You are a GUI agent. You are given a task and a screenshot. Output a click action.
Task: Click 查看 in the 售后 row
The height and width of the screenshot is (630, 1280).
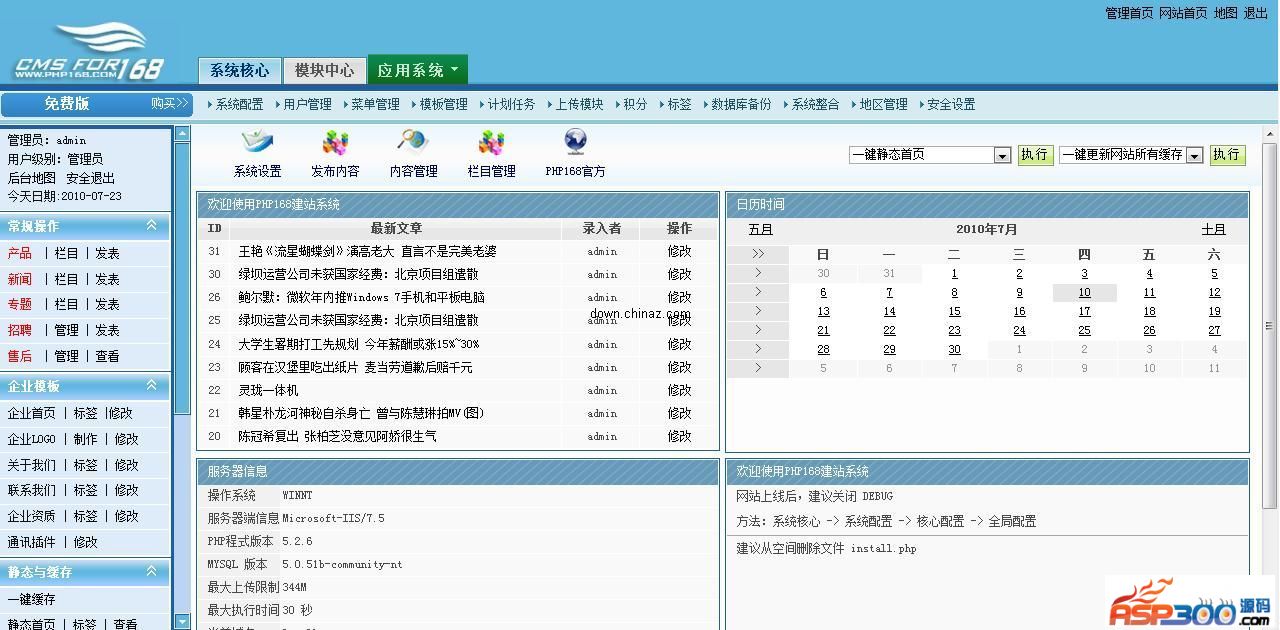[107, 356]
